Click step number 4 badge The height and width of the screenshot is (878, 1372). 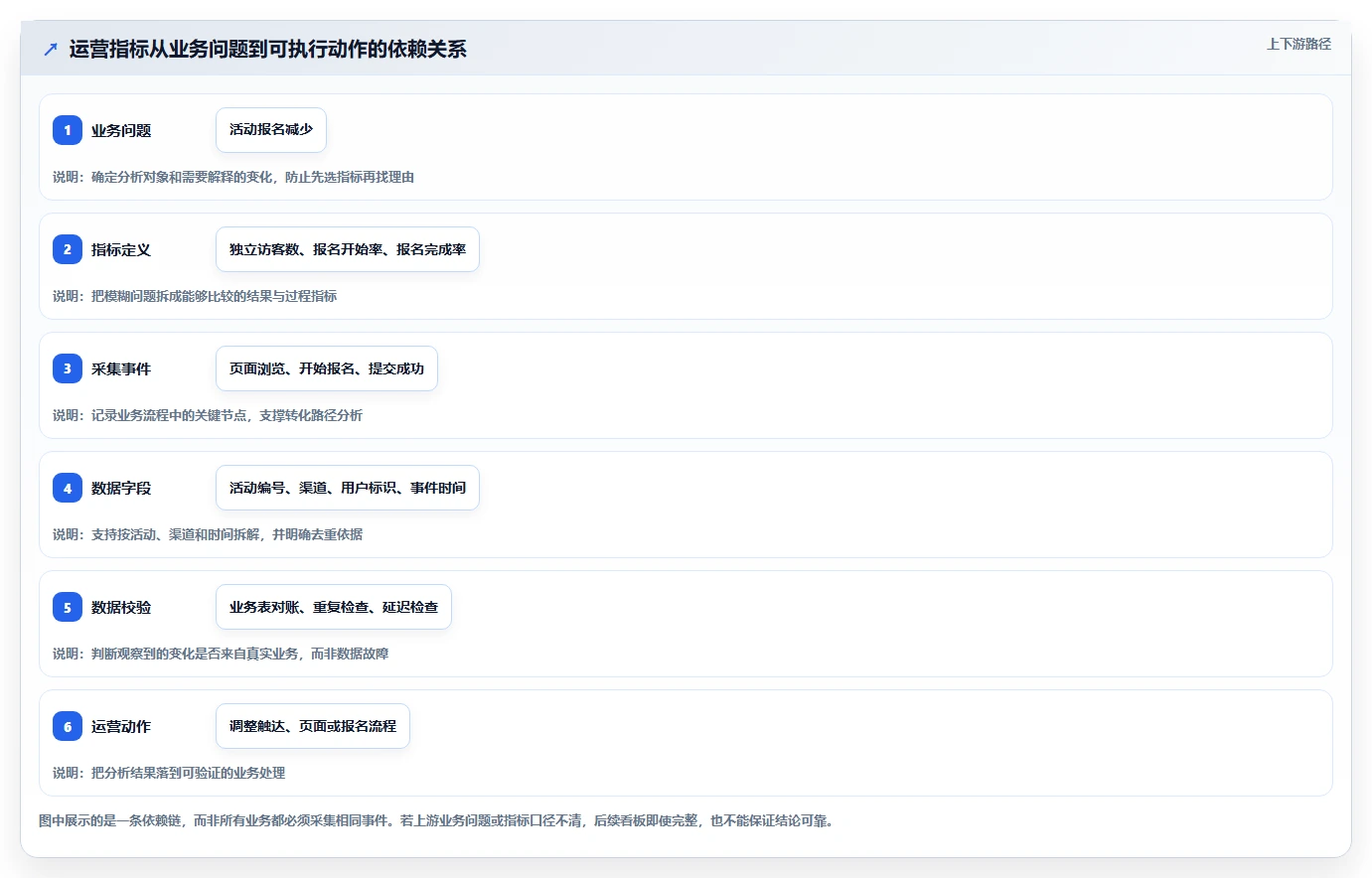click(68, 488)
